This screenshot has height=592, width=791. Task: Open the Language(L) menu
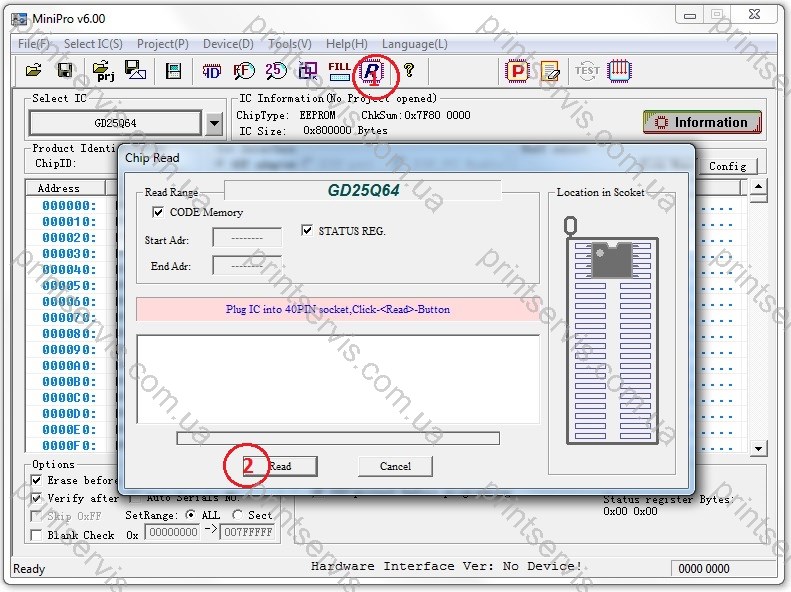tap(415, 44)
